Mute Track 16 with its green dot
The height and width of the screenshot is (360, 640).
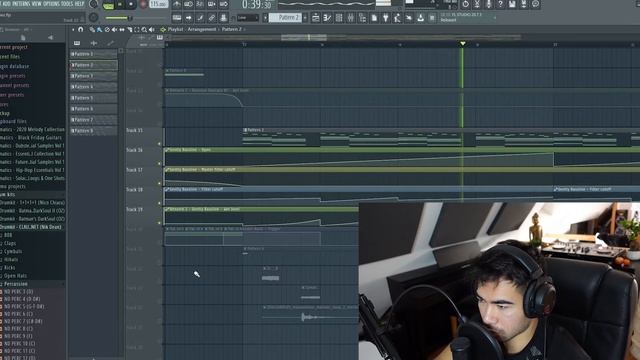[159, 163]
